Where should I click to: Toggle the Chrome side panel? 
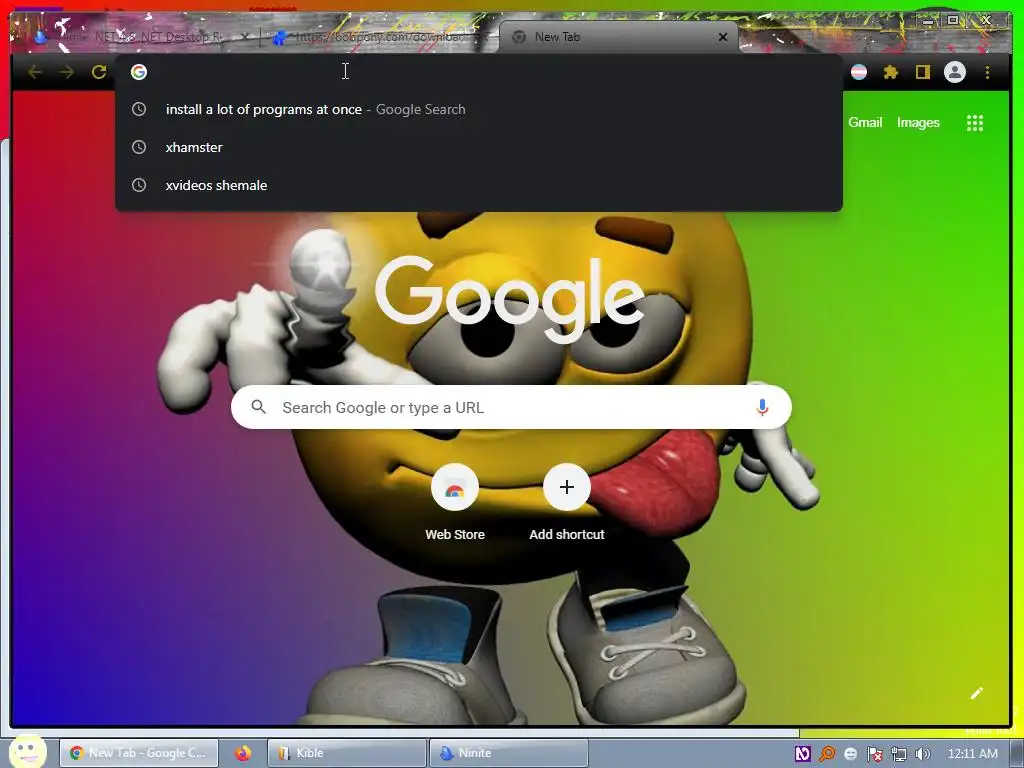[x=922, y=72]
